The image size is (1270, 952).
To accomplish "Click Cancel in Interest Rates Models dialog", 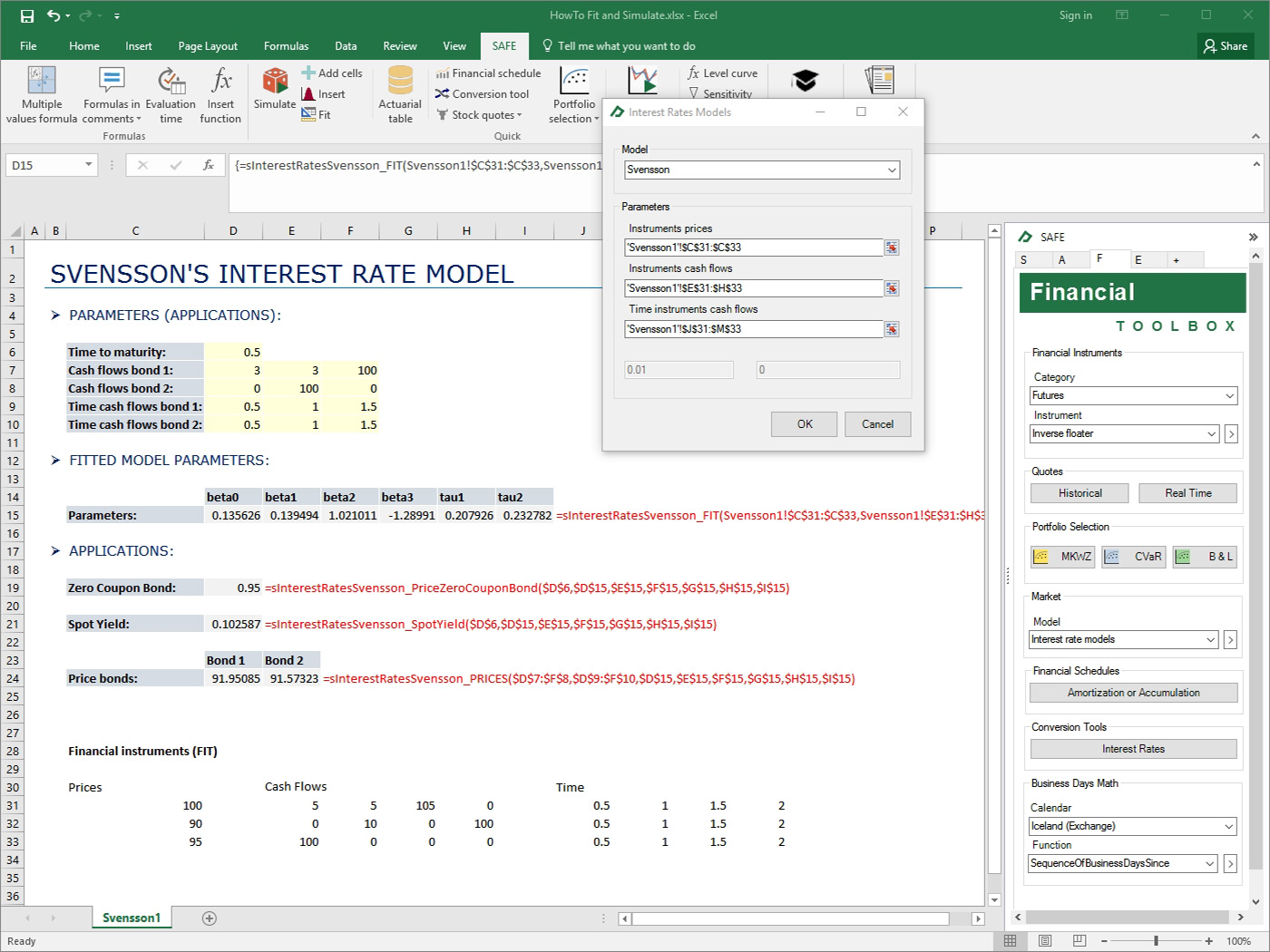I will click(x=877, y=424).
